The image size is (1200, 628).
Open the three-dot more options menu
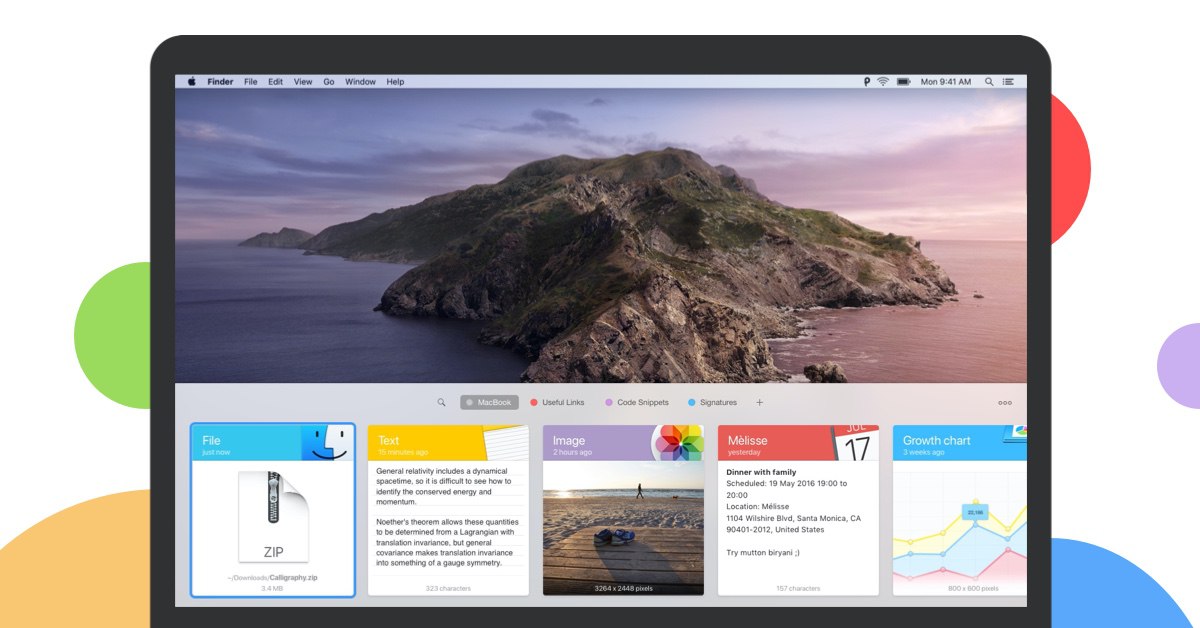tap(1005, 403)
